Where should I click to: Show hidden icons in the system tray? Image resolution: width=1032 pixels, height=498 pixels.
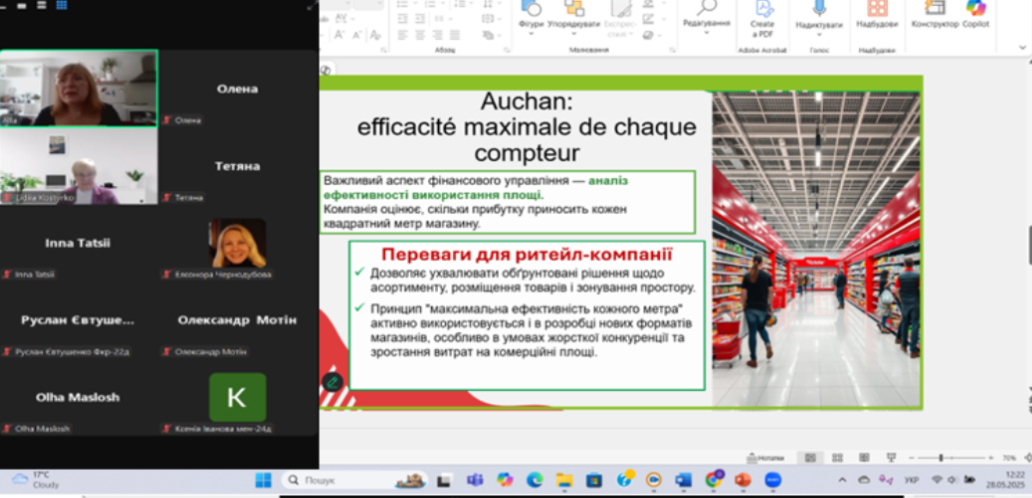coord(841,480)
